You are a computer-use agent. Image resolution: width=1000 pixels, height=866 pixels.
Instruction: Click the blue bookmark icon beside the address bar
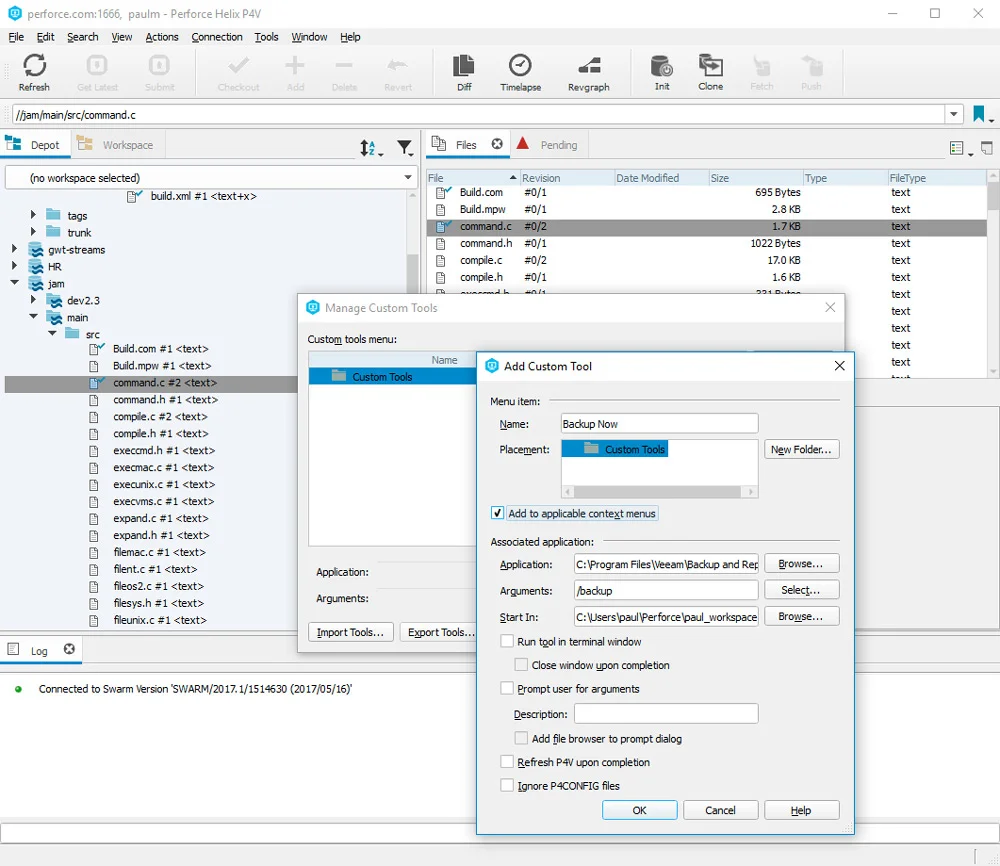978,113
